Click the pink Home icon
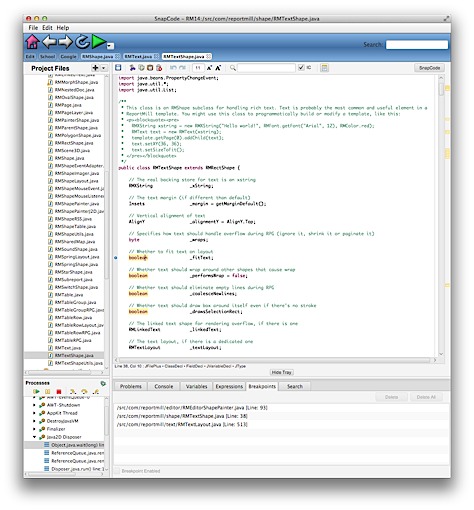 point(32,42)
